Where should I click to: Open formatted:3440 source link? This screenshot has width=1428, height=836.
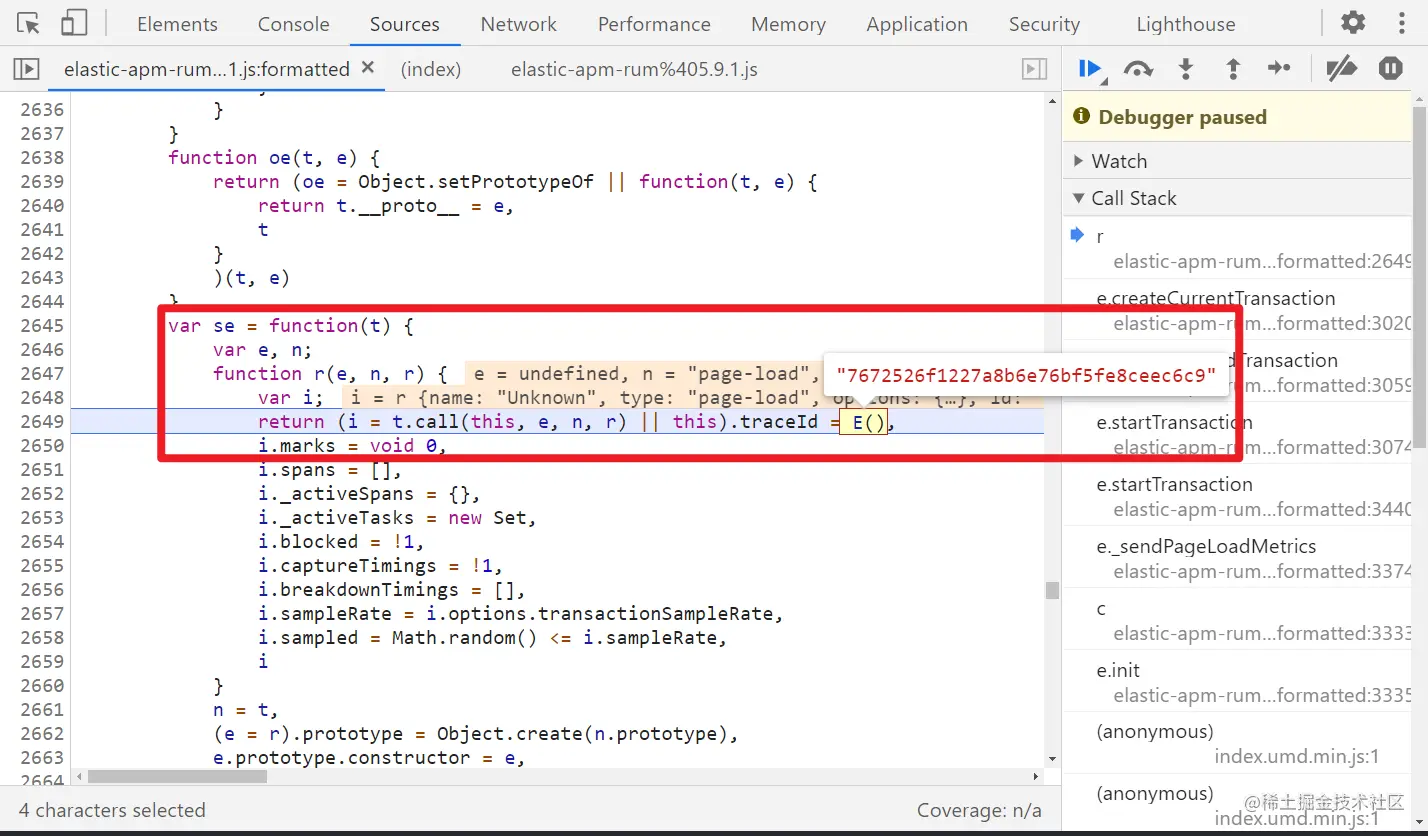[x=1262, y=509]
